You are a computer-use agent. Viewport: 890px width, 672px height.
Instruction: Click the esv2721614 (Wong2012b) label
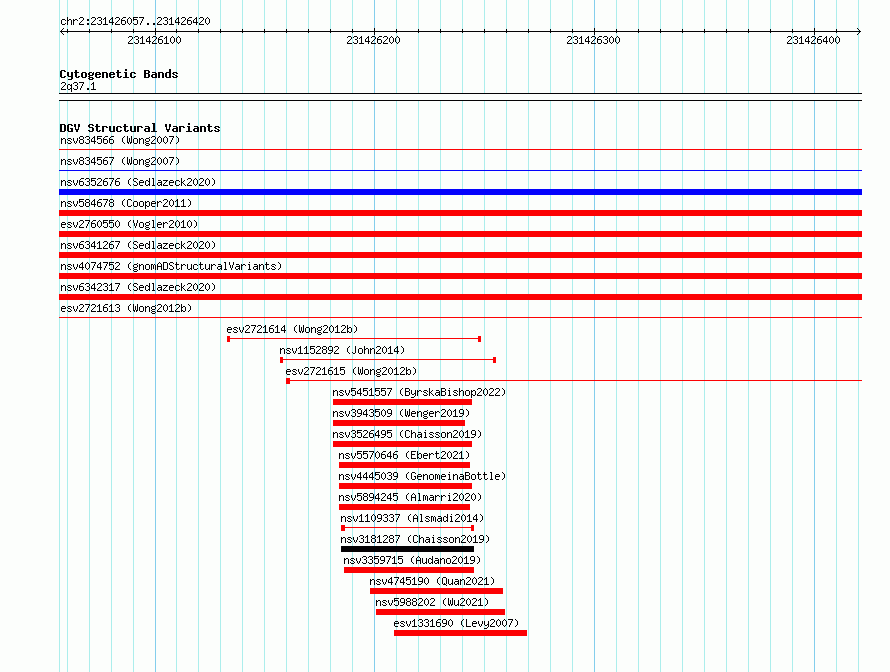[292, 329]
